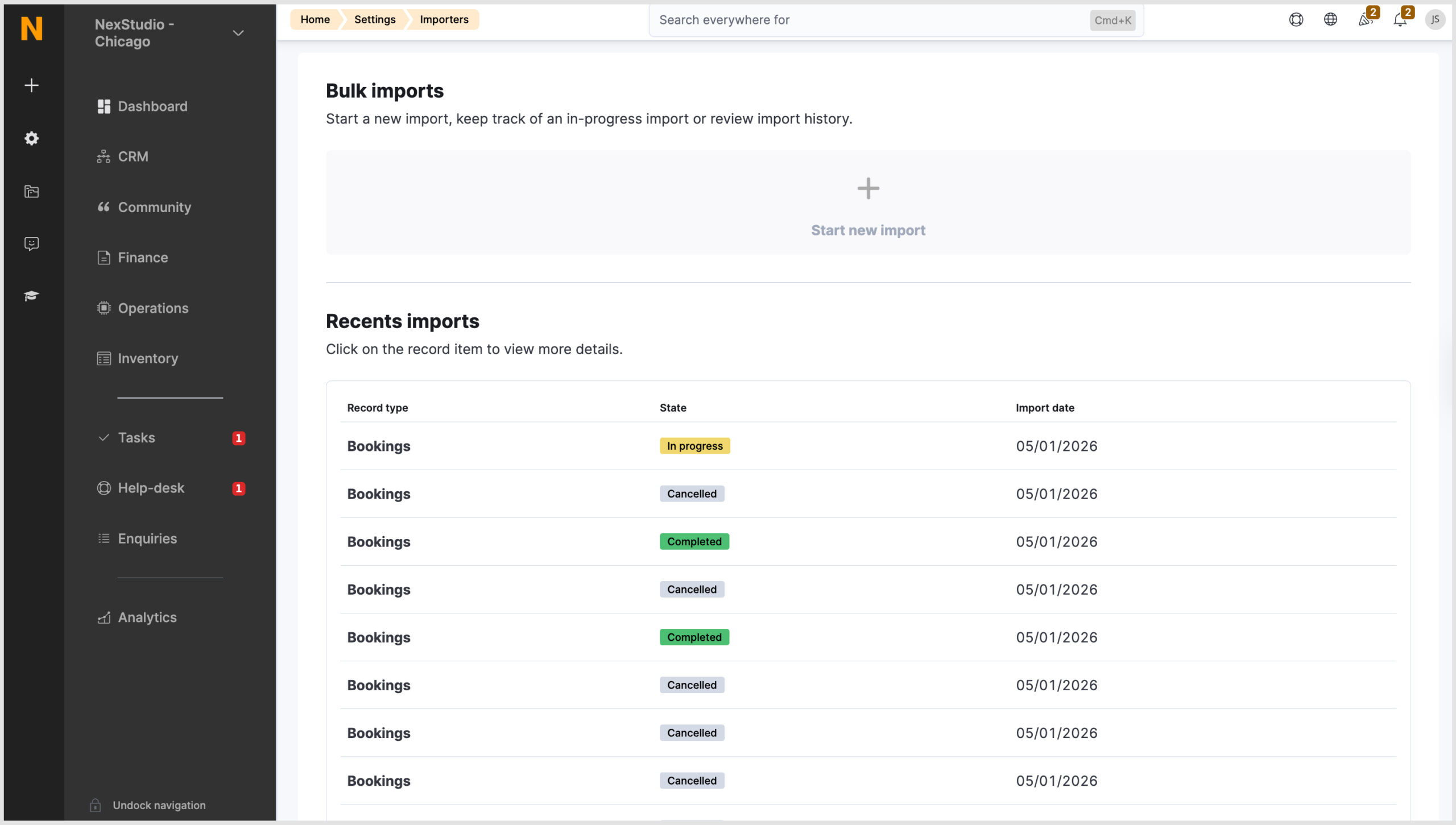Toggle Undock navigation

(x=147, y=805)
